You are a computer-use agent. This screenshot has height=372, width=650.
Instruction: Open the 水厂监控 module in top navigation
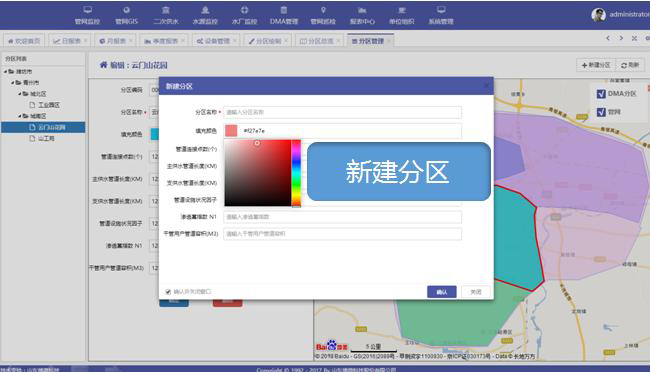pos(245,15)
